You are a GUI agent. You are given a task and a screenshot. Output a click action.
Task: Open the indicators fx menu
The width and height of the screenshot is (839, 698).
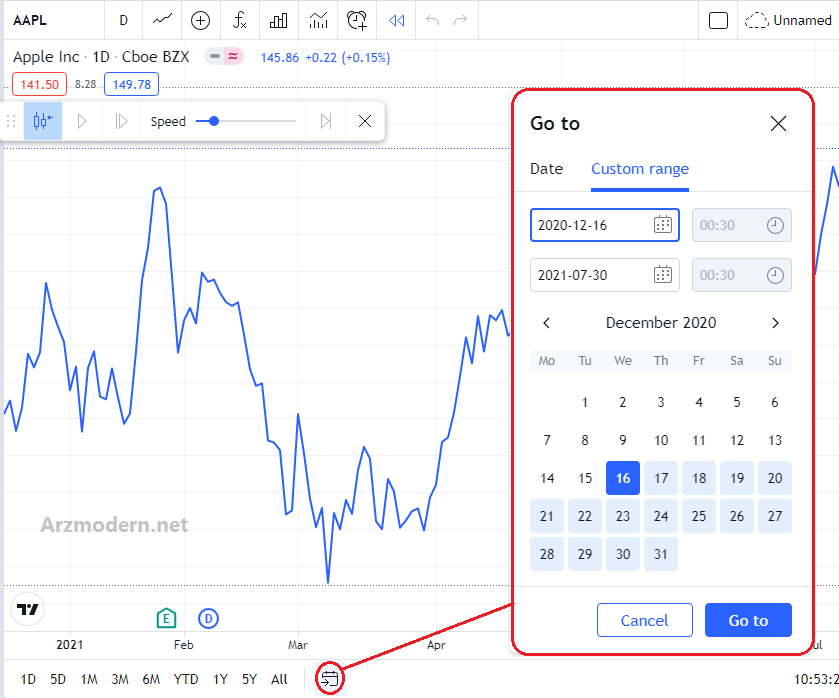(x=239, y=20)
